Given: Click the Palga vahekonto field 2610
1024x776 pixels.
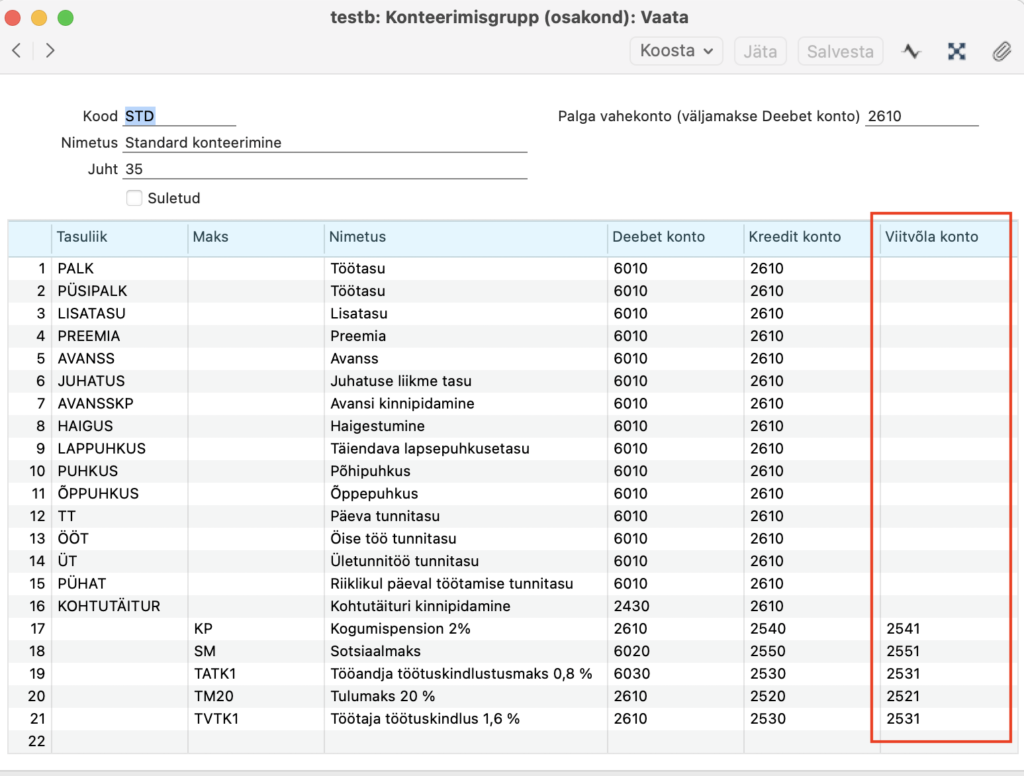Looking at the screenshot, I should pyautogui.click(x=921, y=116).
